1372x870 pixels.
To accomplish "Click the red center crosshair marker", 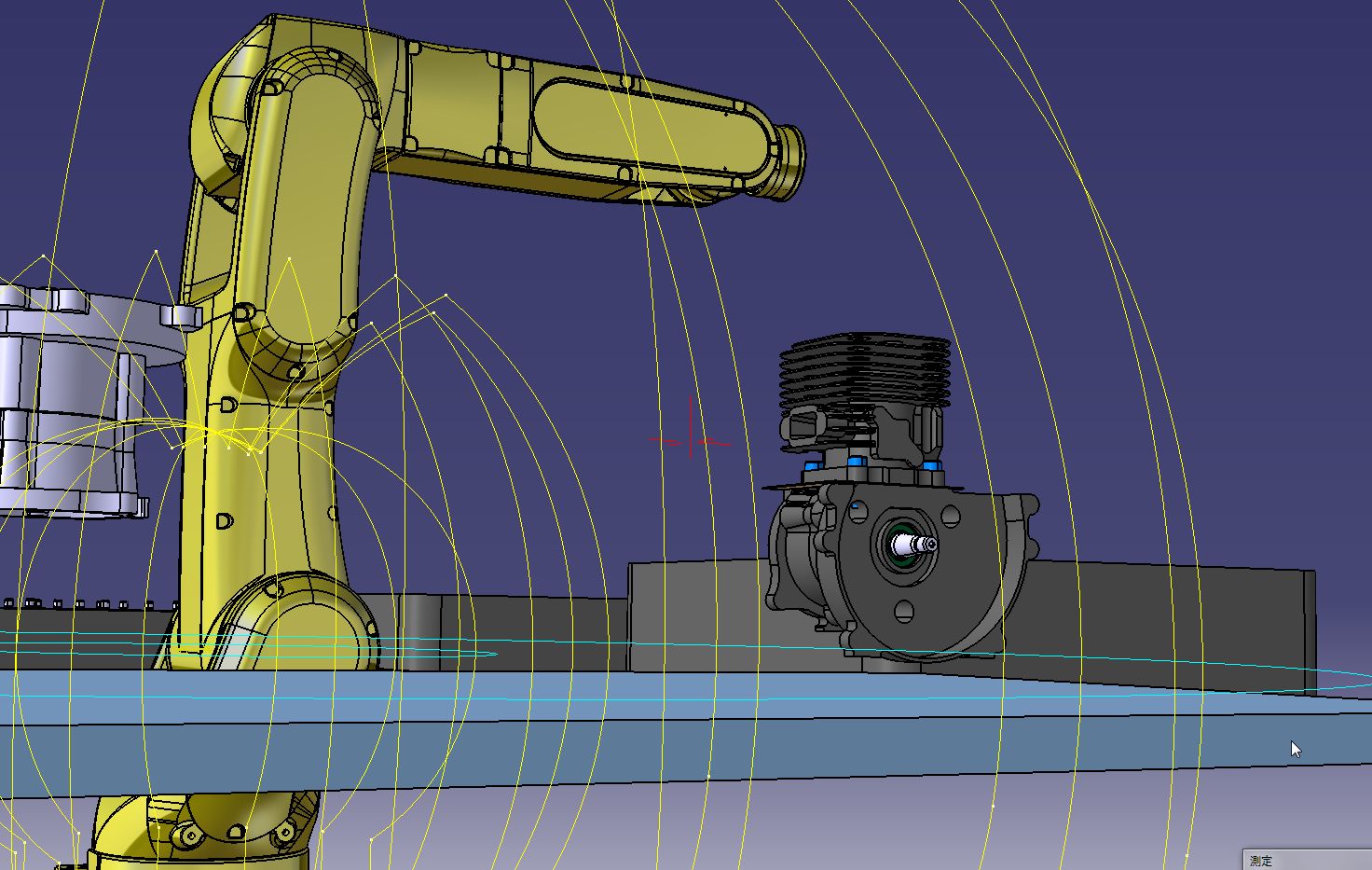I will pyautogui.click(x=691, y=439).
